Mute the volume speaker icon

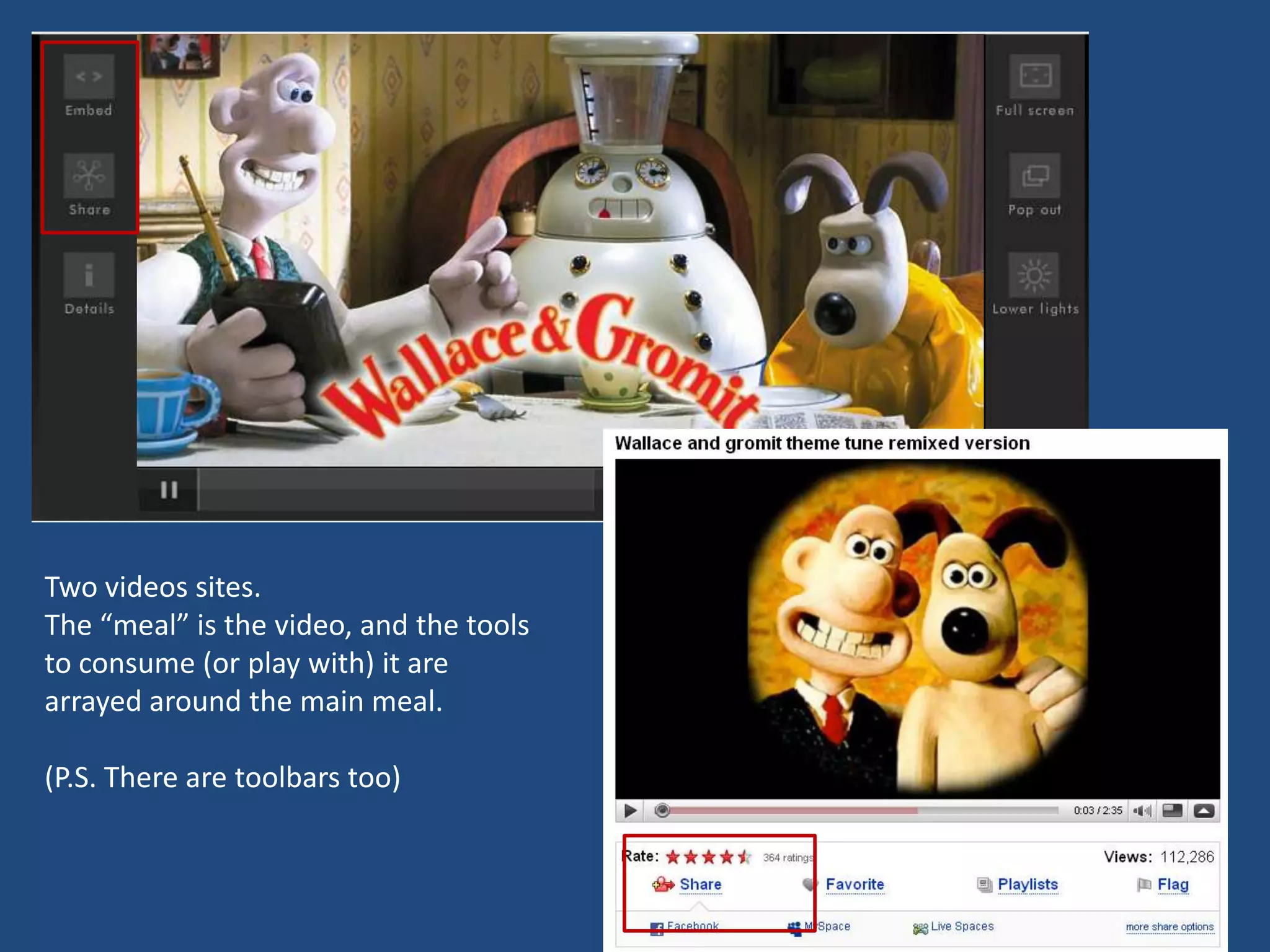pos(1141,811)
